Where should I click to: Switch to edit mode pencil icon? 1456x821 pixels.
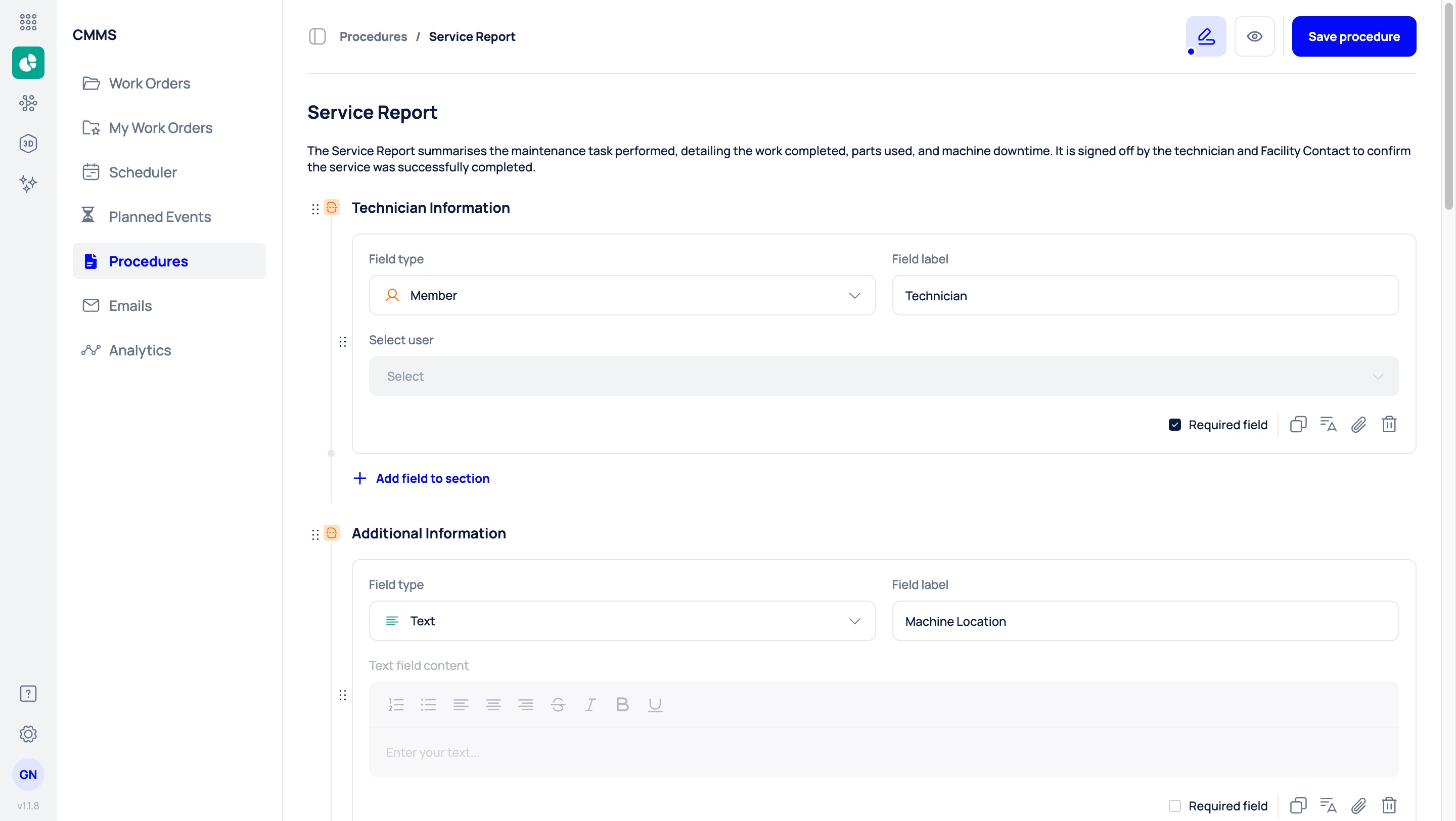coord(1206,37)
